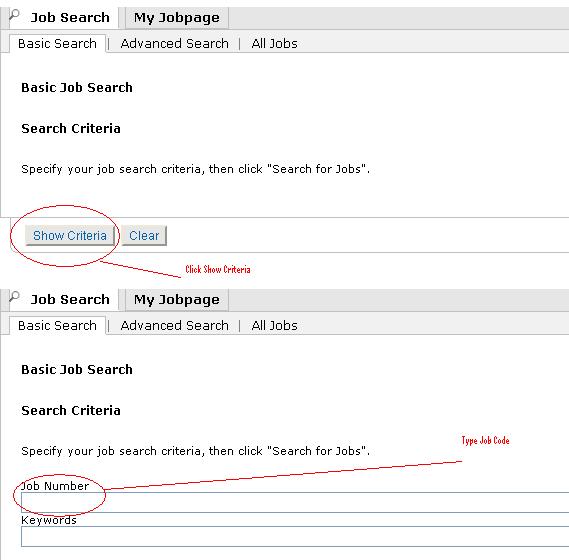Focus the Keywords input field
This screenshot has width=569, height=560.
tap(295, 536)
